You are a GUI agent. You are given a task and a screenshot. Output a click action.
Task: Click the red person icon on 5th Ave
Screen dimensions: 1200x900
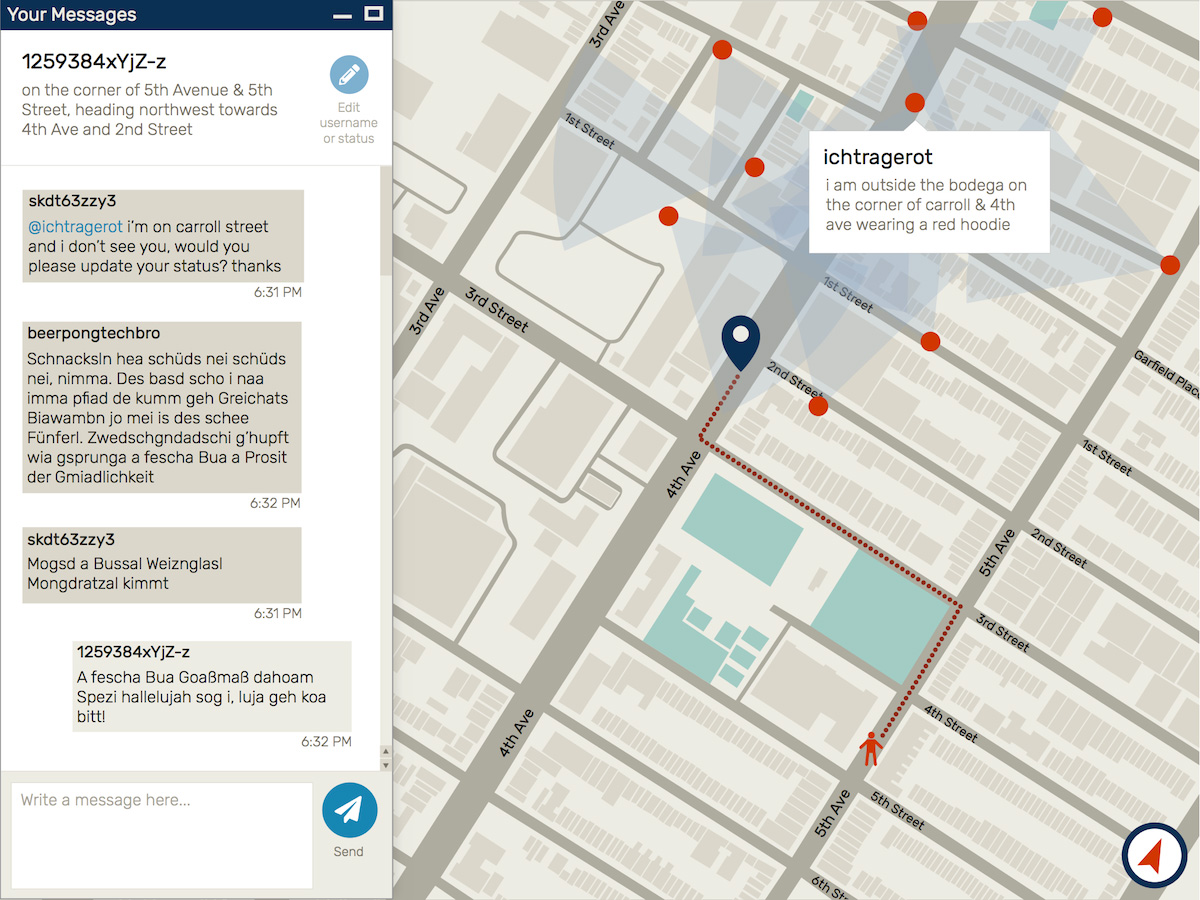point(871,748)
